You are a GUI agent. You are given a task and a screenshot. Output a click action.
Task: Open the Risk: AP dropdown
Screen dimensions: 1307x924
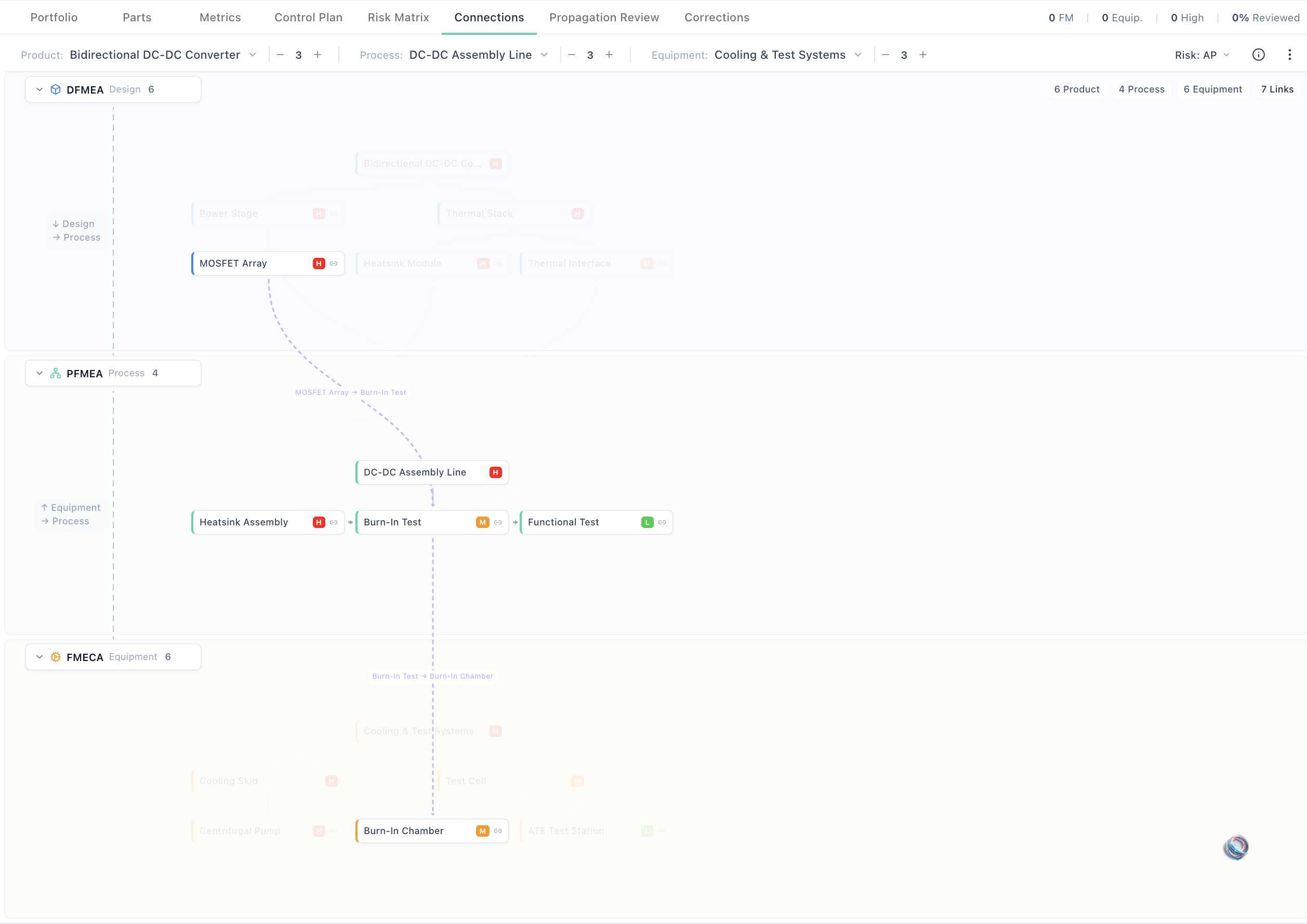(x=1202, y=55)
